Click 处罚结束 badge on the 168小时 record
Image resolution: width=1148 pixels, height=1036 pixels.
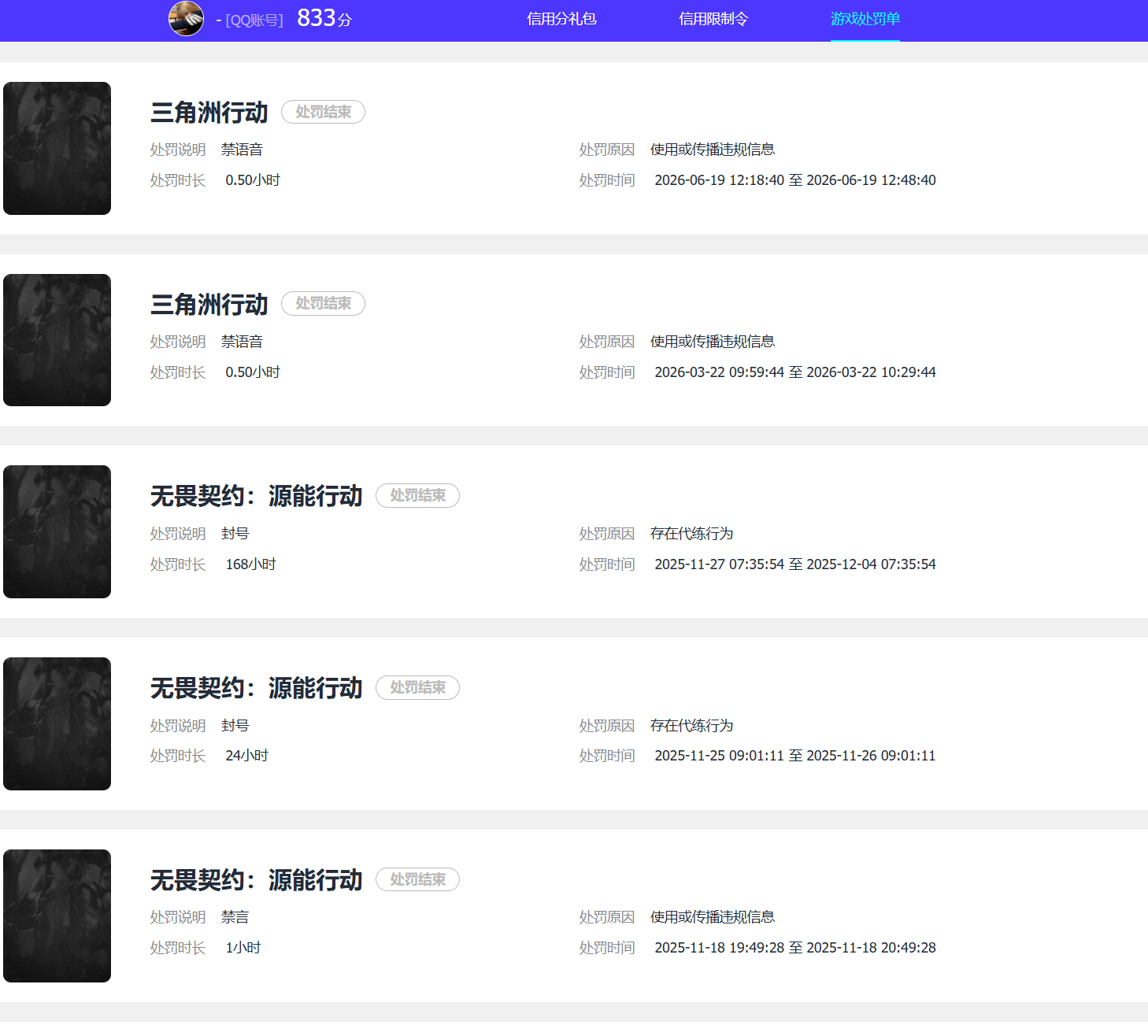coord(417,495)
